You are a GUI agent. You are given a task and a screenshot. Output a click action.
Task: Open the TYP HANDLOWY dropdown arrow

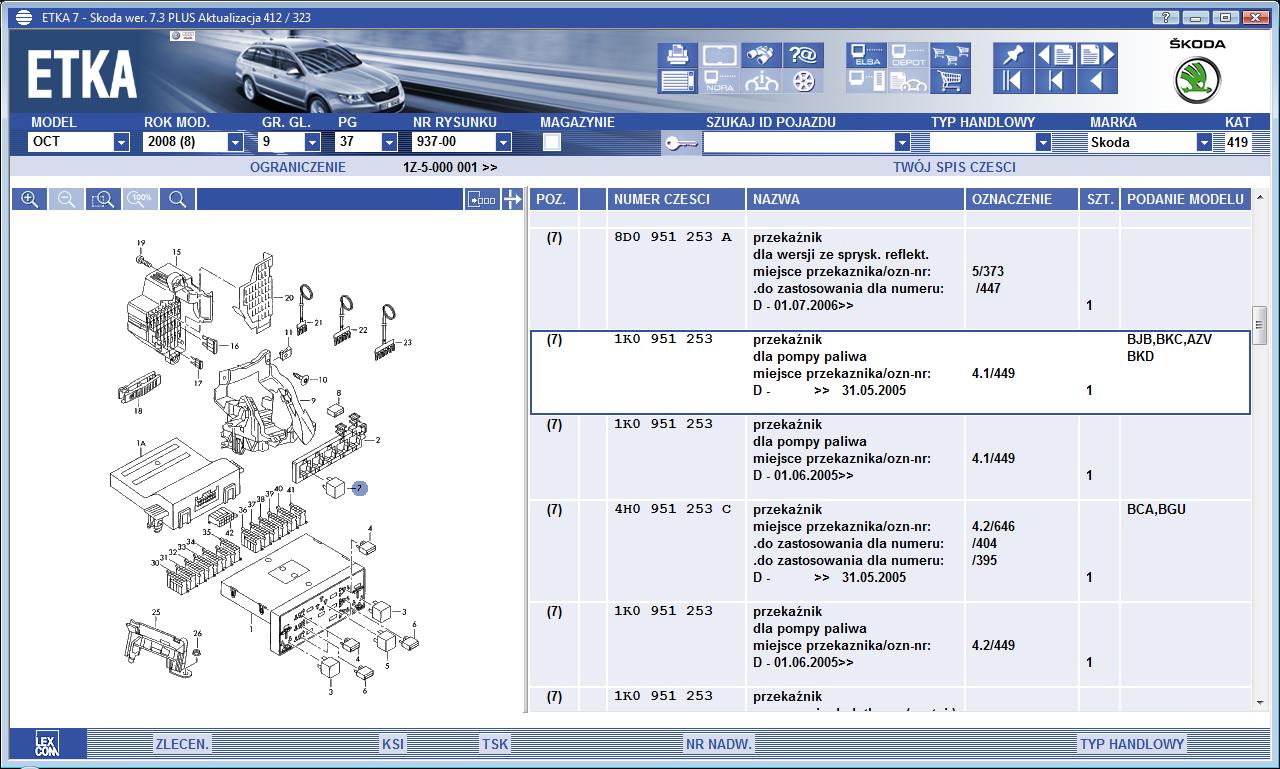coord(1043,142)
